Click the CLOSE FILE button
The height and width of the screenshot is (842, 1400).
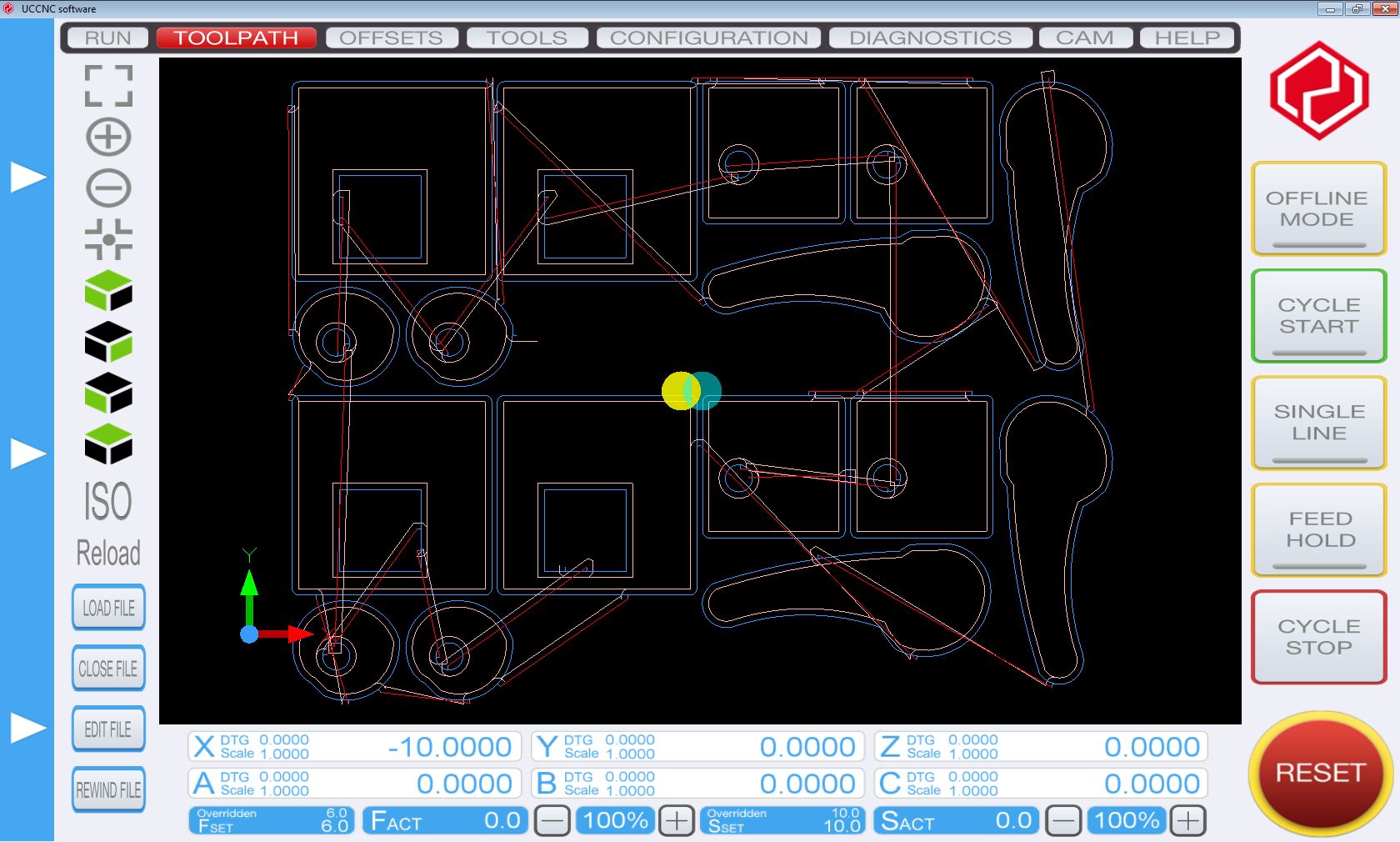[108, 669]
